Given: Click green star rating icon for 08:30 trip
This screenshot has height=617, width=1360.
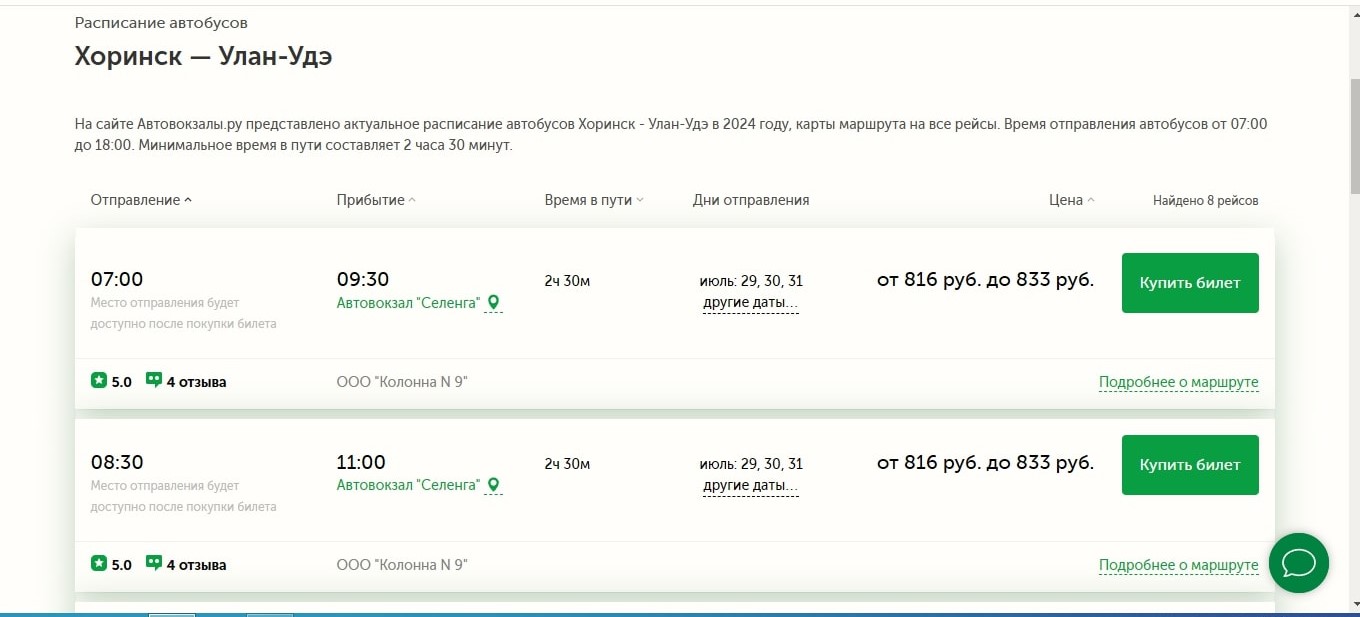Looking at the screenshot, I should (x=99, y=564).
